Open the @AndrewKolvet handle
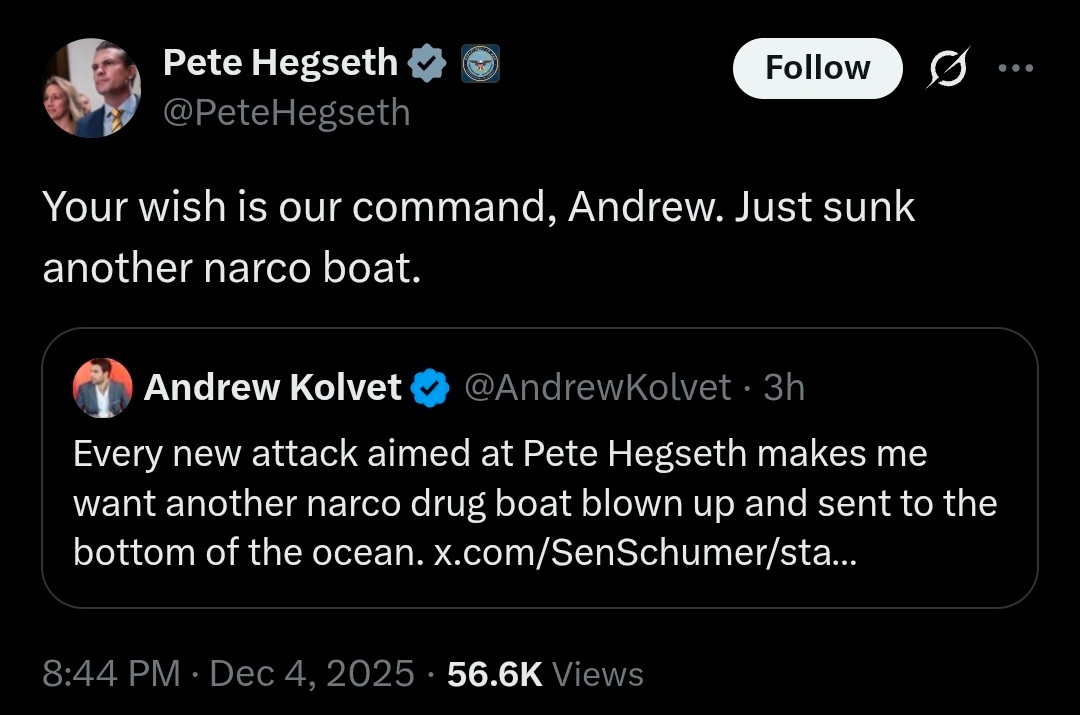Screen dimensions: 1080x715 pyautogui.click(x=597, y=387)
